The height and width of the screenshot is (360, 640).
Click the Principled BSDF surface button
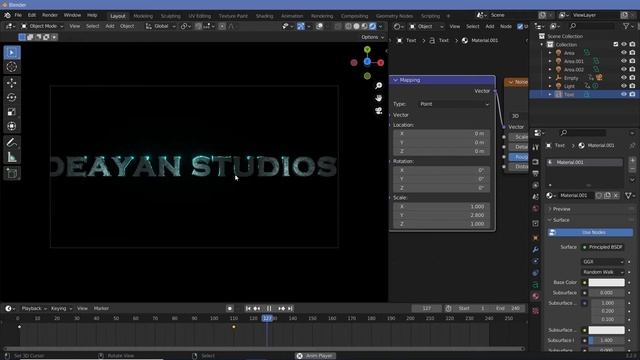coord(602,247)
